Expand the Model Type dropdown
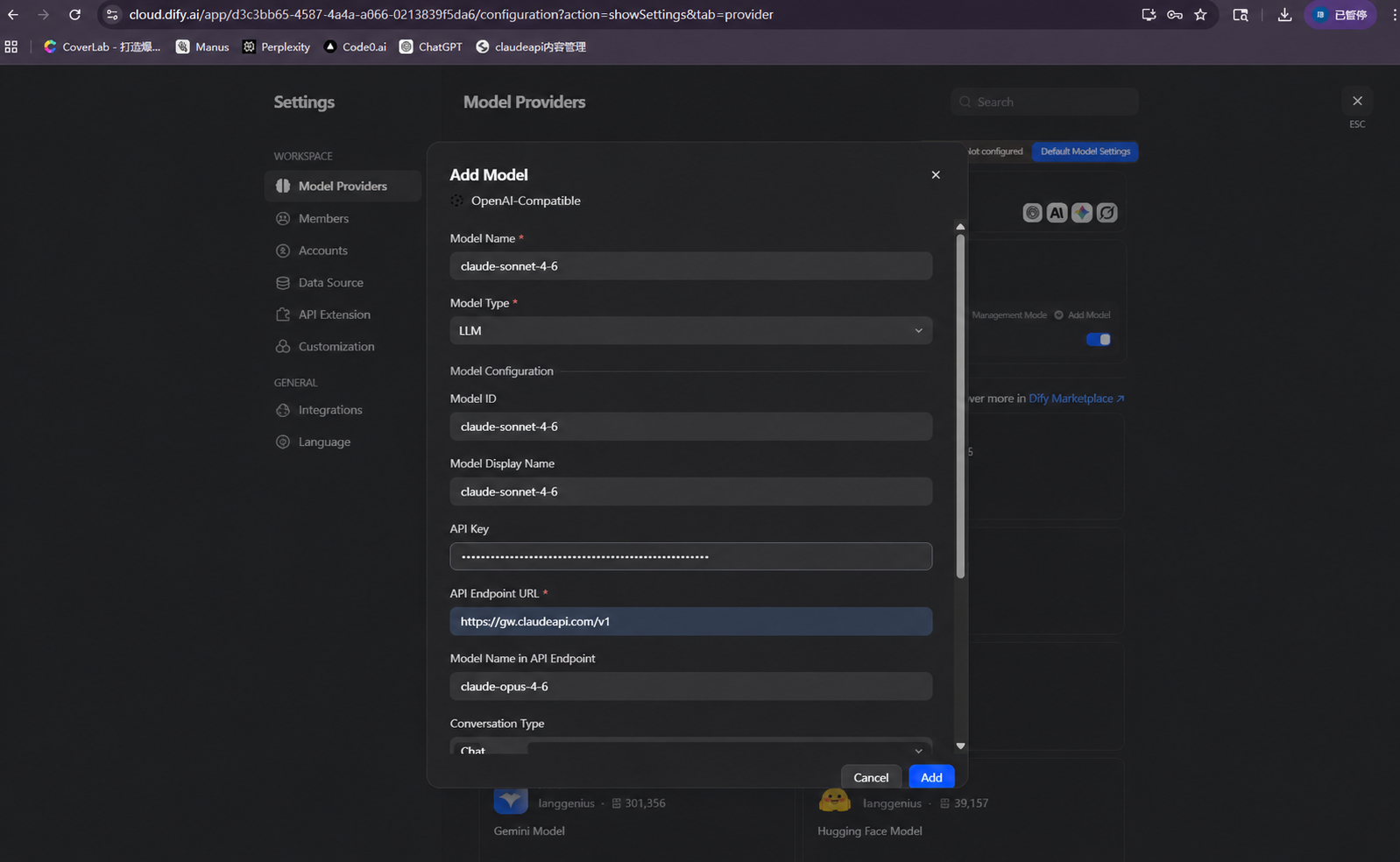The width and height of the screenshot is (1400, 862). (x=691, y=330)
